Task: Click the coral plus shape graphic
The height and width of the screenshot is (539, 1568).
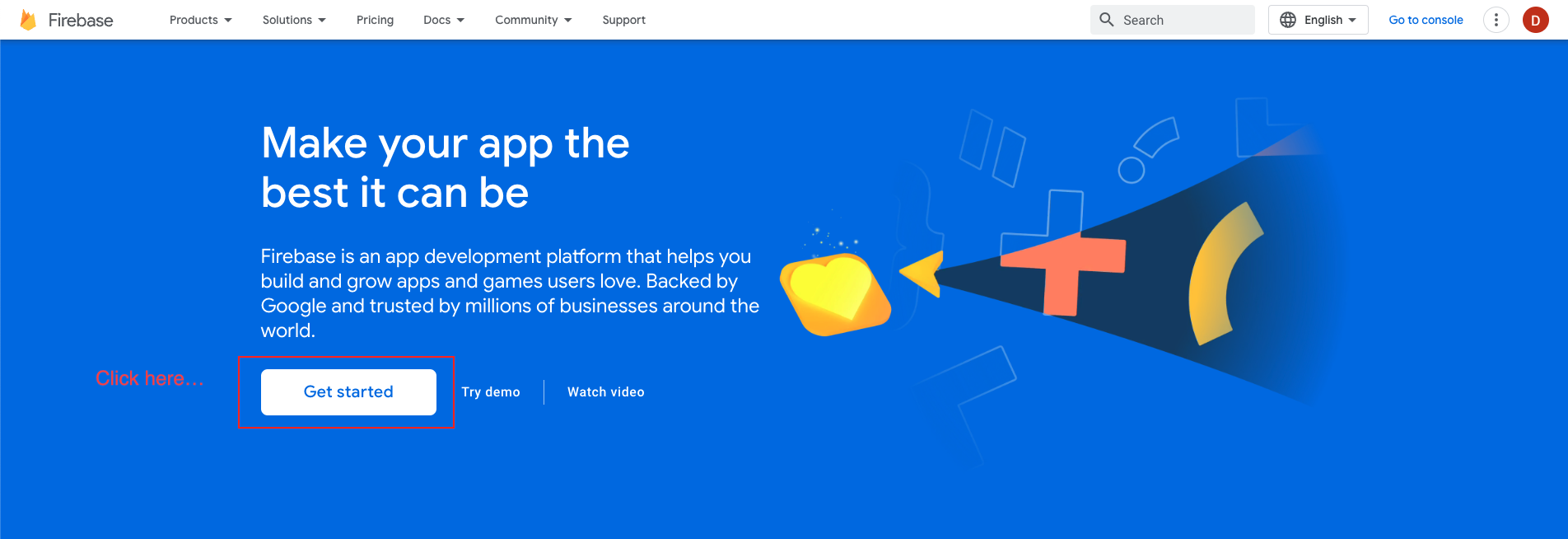Action: point(1062,272)
